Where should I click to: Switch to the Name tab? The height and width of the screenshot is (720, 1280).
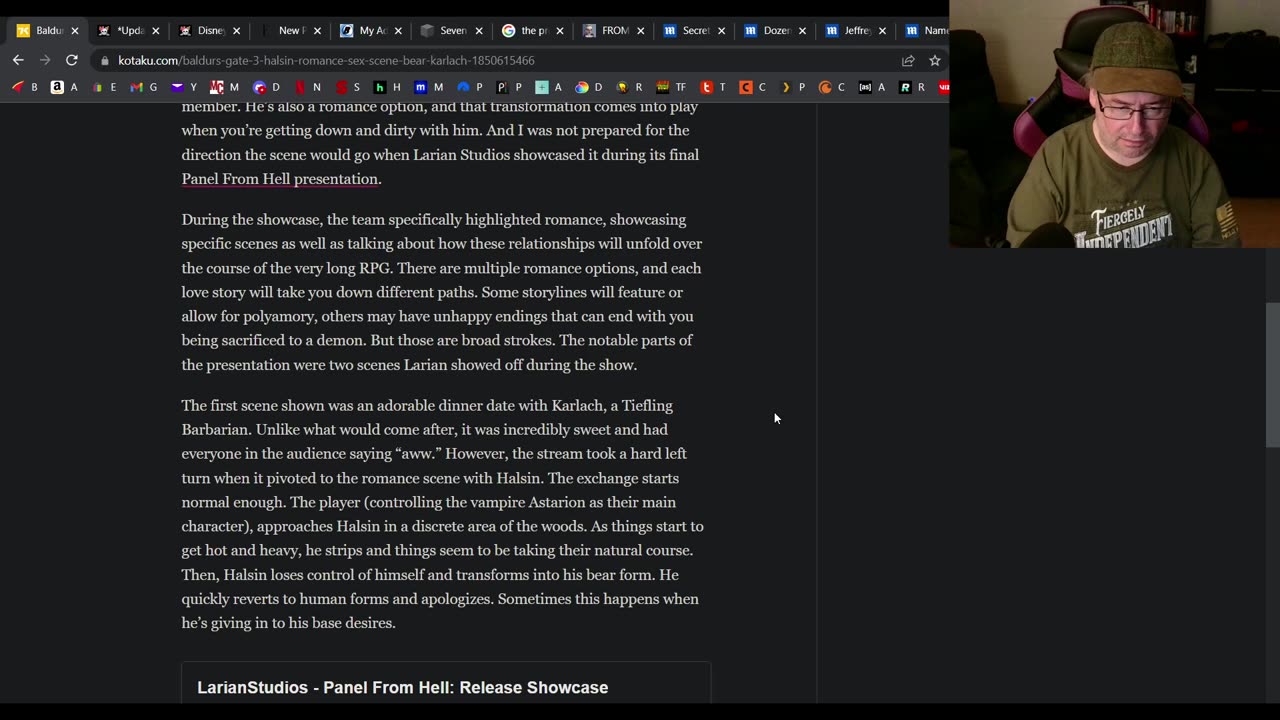coord(925,30)
